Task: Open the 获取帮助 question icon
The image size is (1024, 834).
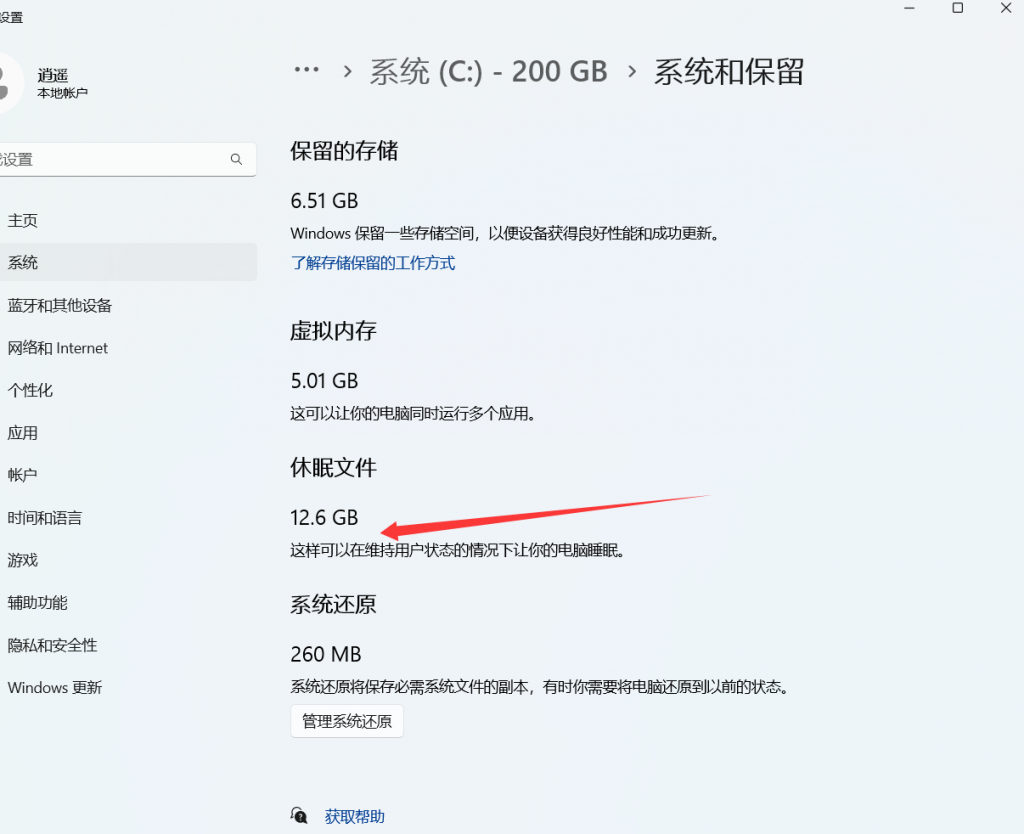Action: click(x=298, y=815)
